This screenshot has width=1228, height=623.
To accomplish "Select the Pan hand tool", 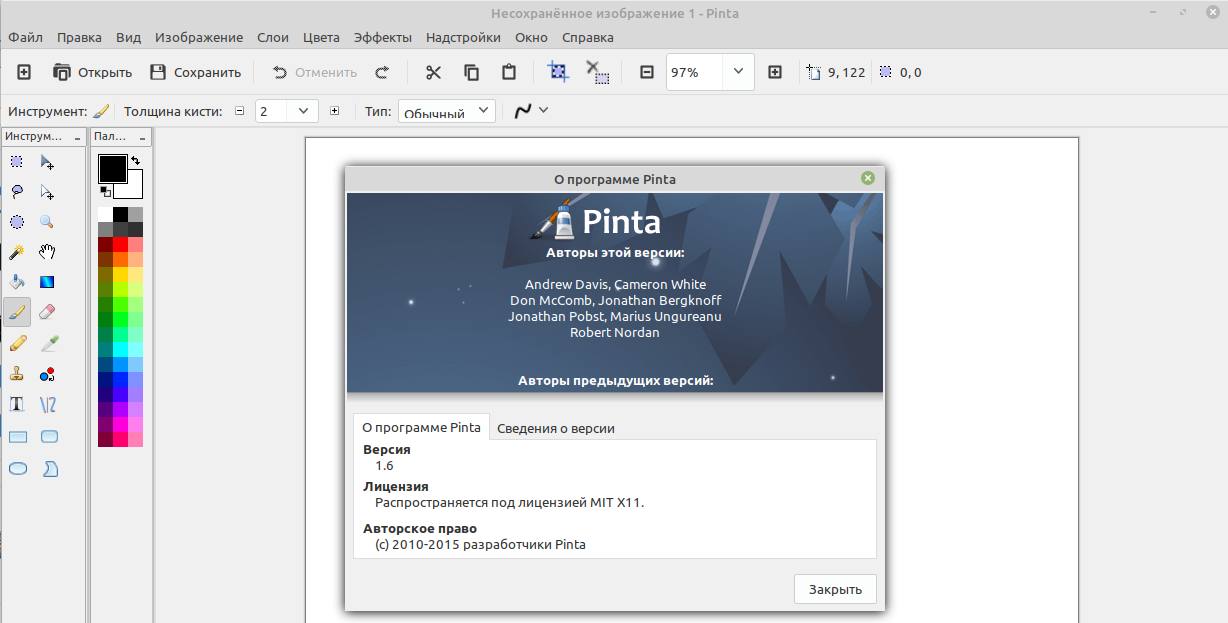I will tap(47, 252).
